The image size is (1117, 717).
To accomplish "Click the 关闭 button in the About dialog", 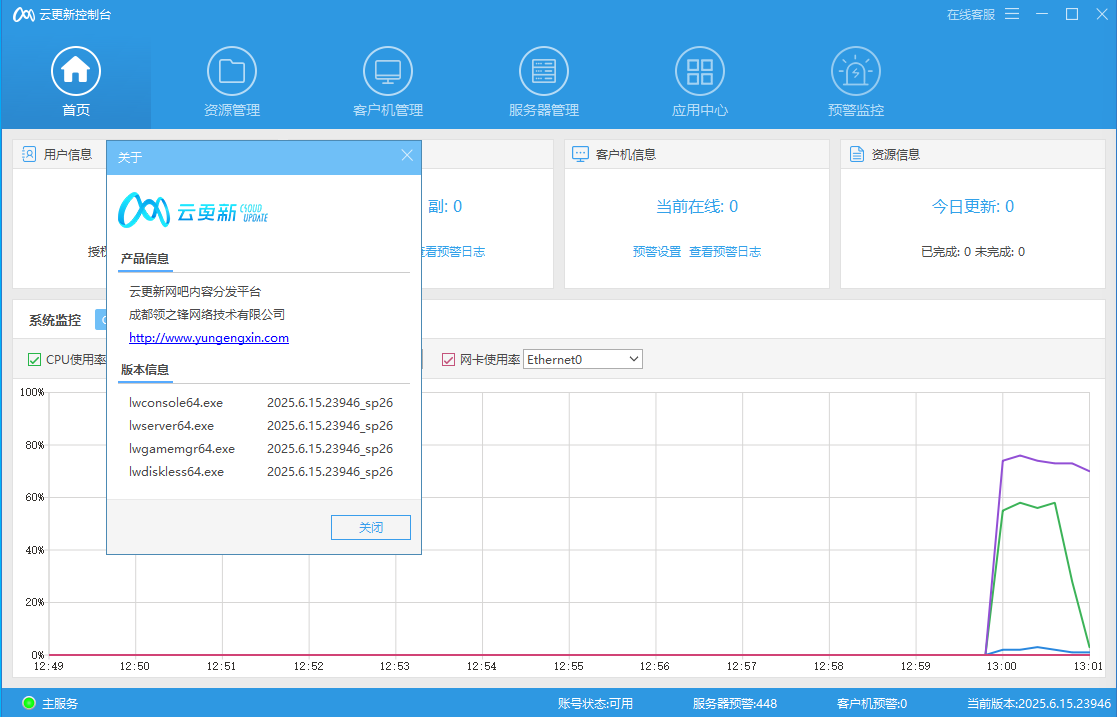I will point(371,527).
